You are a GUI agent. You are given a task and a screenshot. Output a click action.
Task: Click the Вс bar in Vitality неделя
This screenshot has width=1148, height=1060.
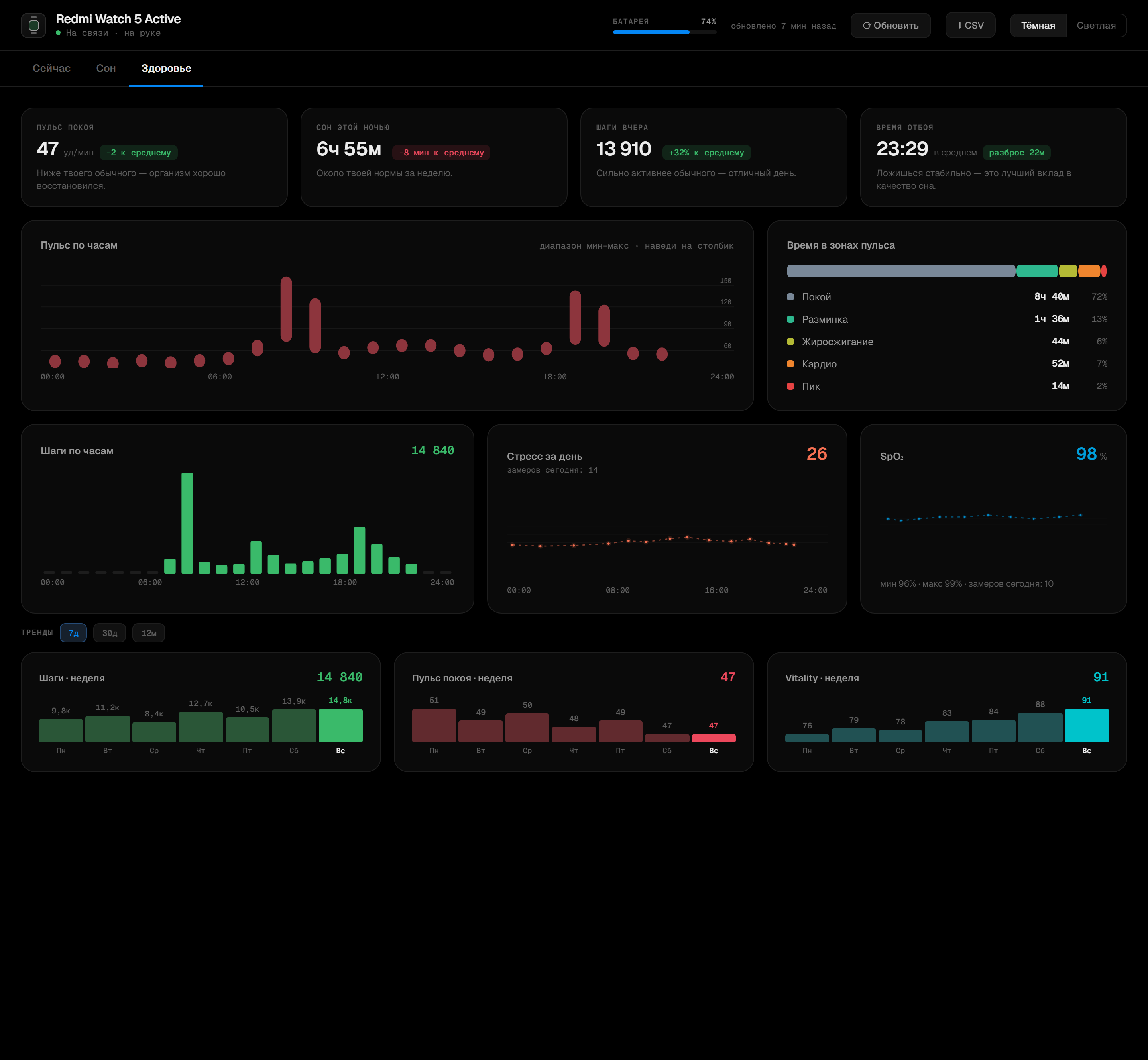[1087, 725]
